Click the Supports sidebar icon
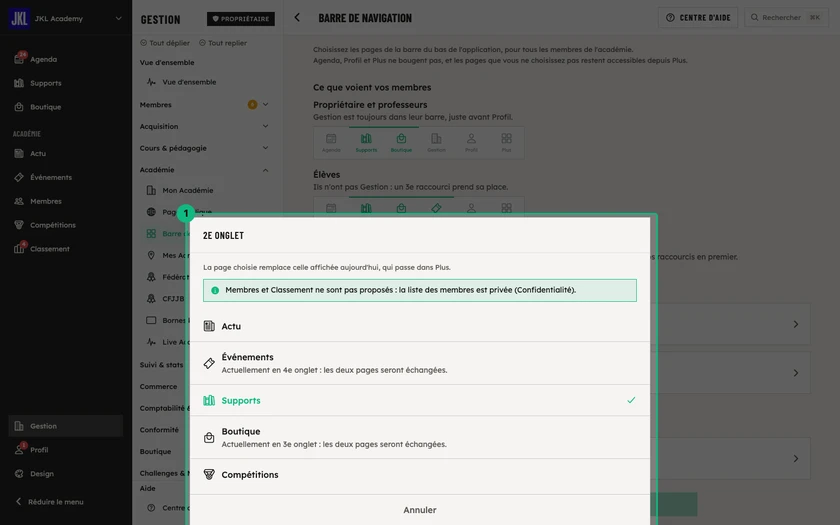This screenshot has height=525, width=840. click(19, 83)
